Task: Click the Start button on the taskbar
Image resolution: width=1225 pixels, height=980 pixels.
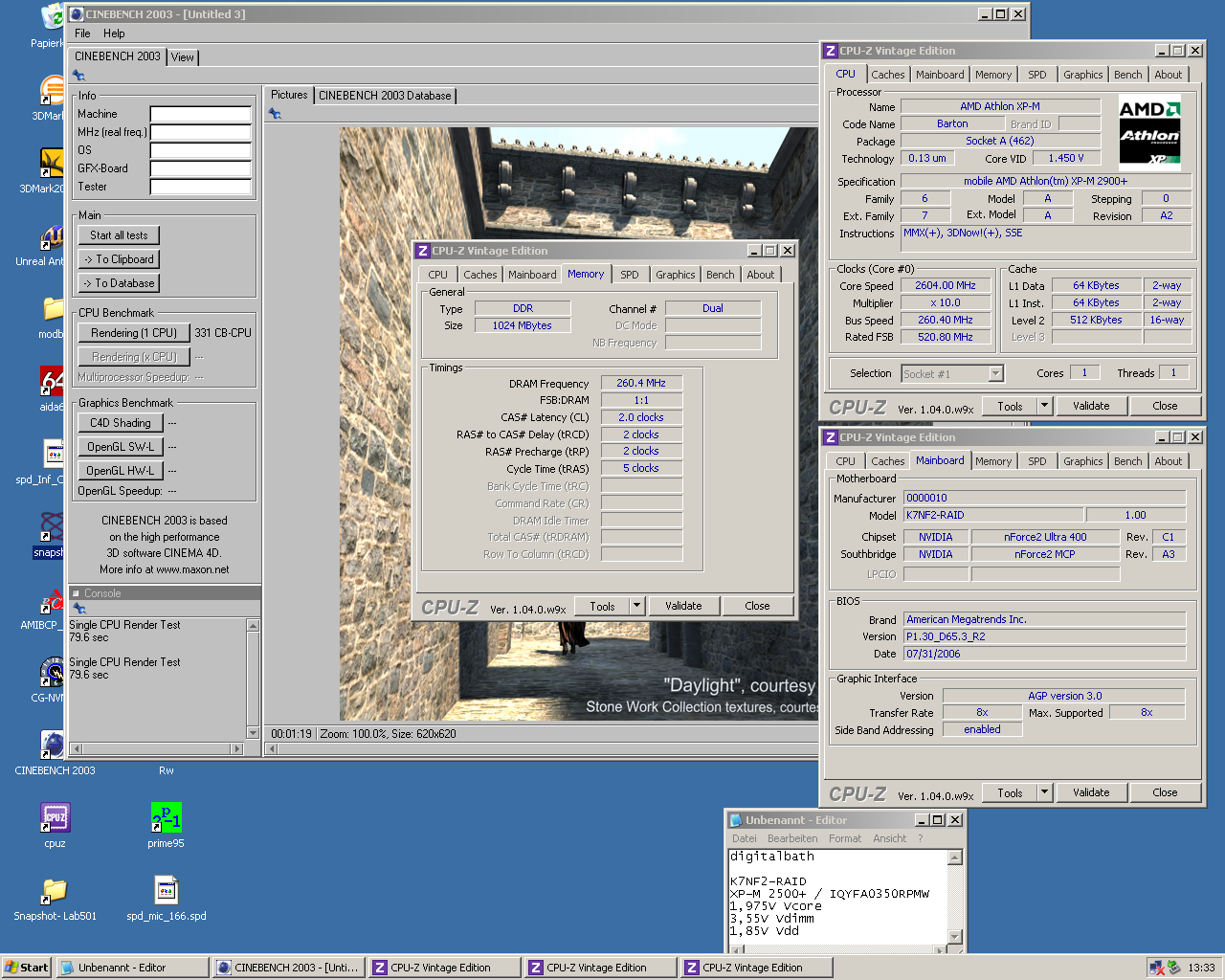Action: pyautogui.click(x=26, y=968)
